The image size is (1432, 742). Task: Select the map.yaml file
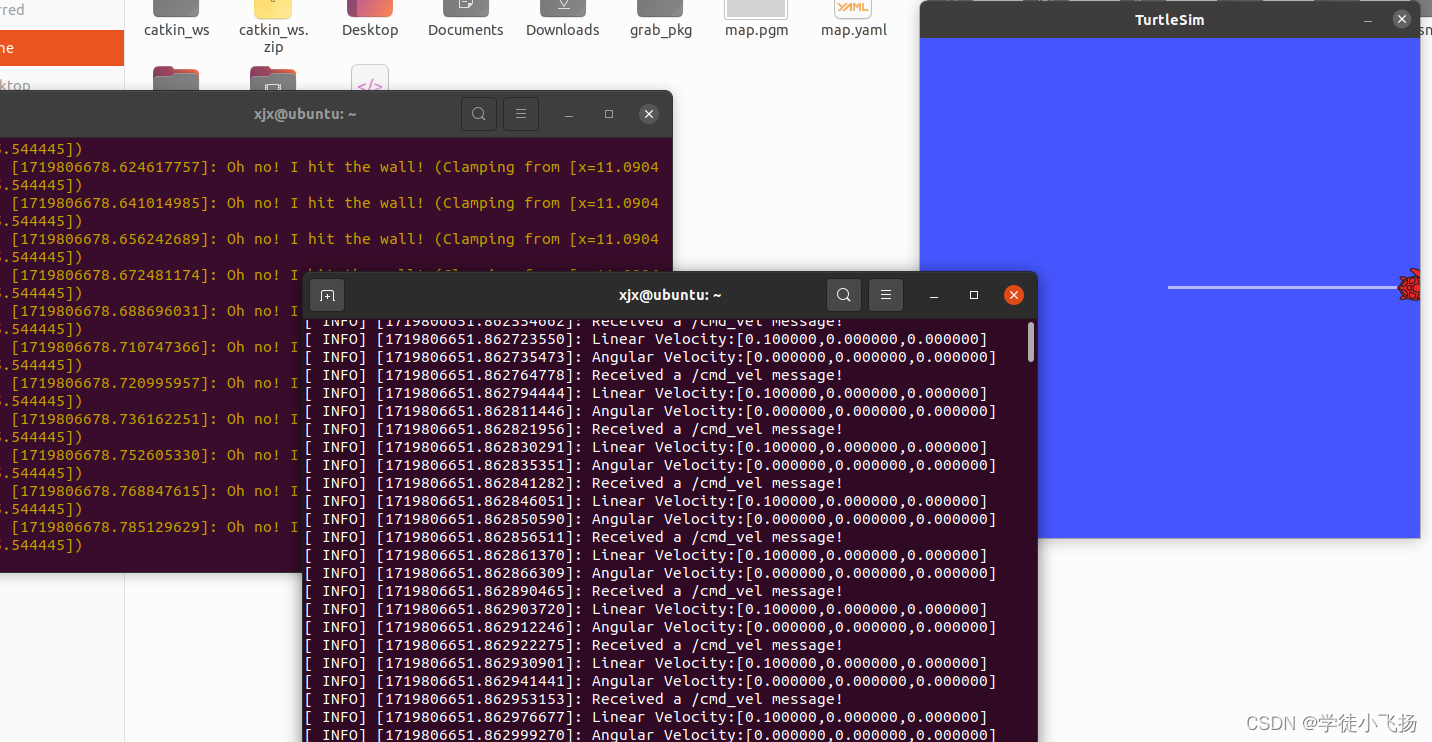point(852,18)
